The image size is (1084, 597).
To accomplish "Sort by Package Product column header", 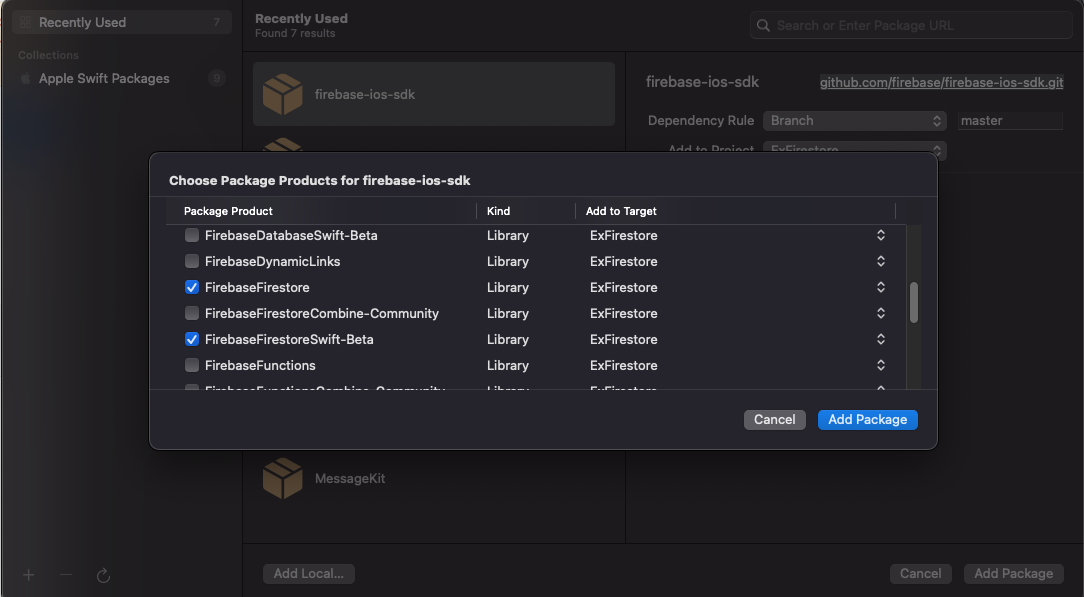I will tap(229, 211).
